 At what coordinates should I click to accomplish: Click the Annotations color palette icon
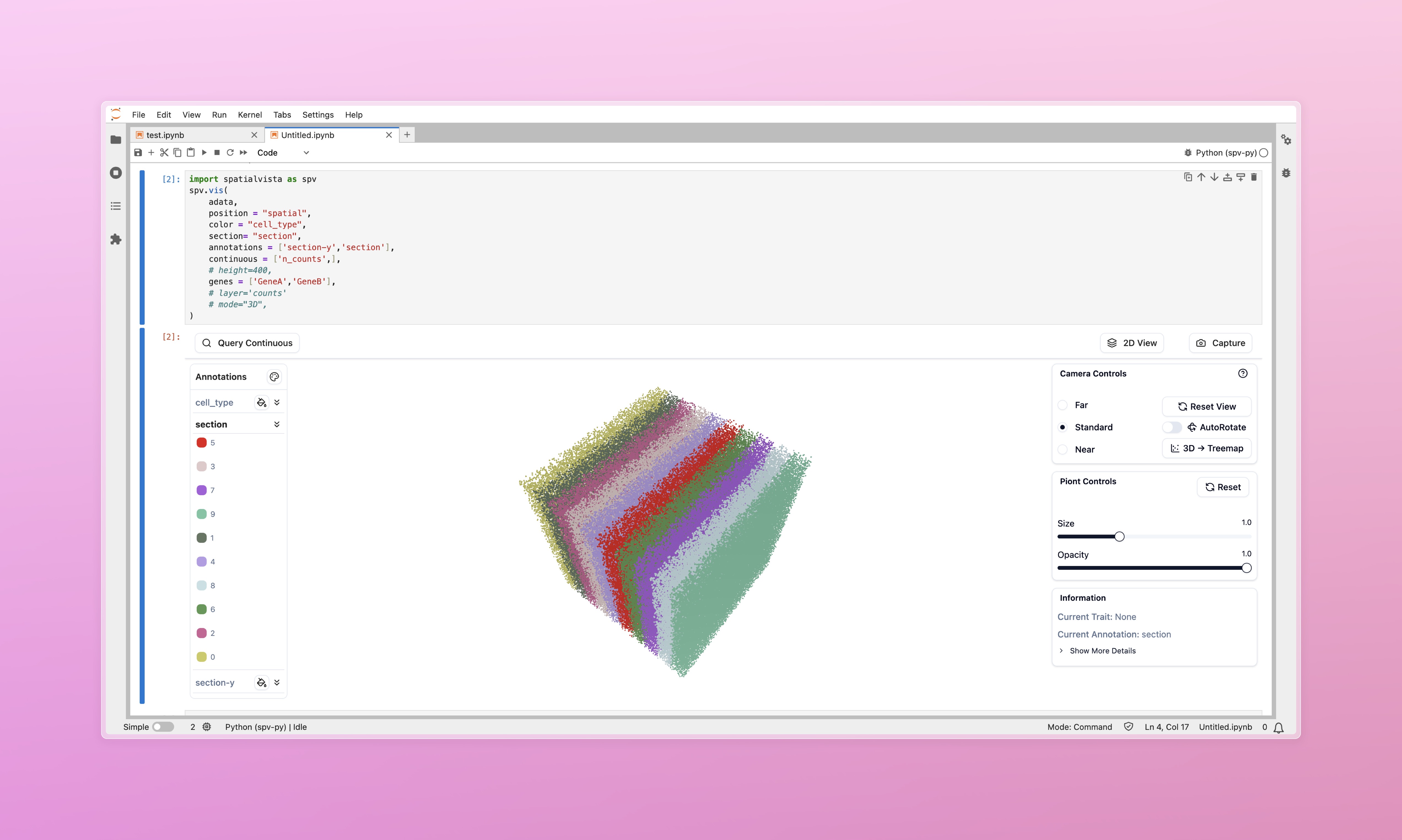coord(274,377)
